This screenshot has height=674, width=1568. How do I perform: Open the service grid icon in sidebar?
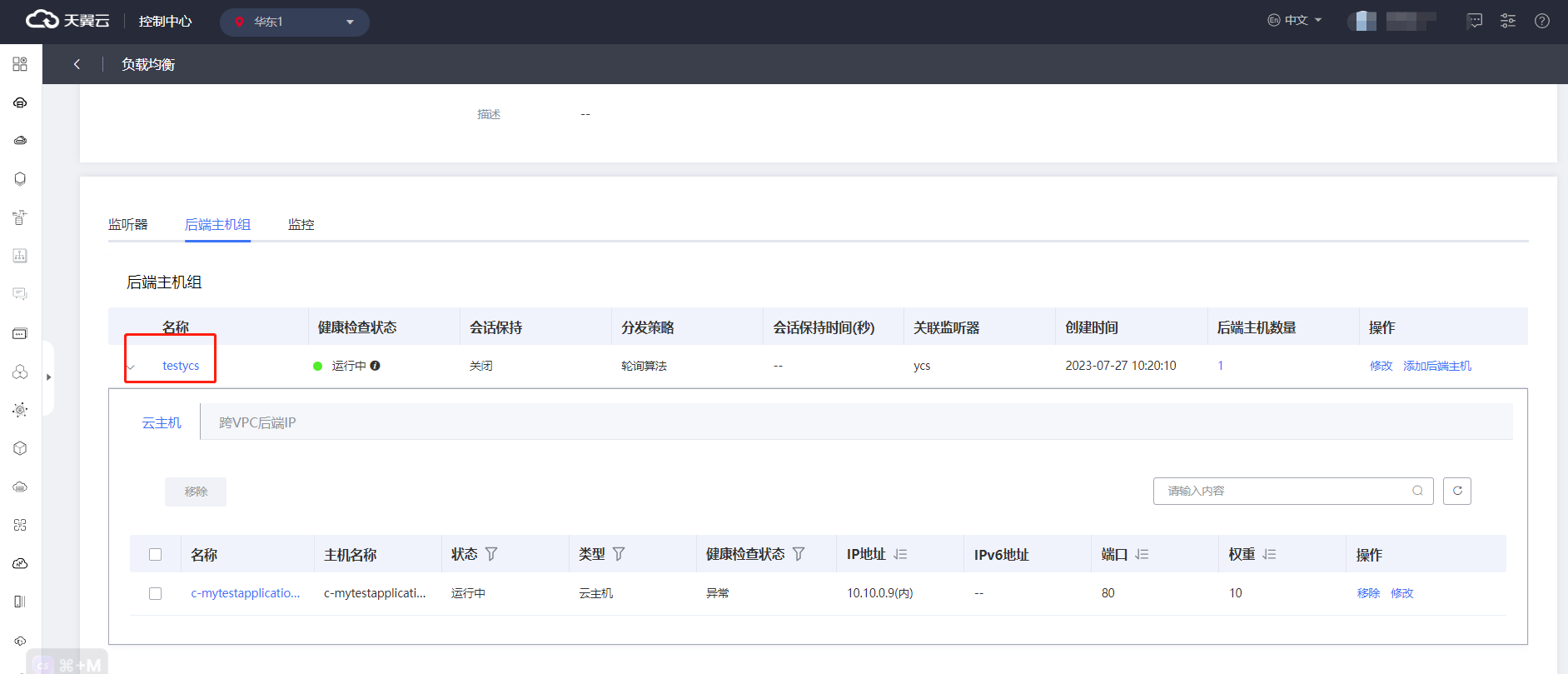20,64
